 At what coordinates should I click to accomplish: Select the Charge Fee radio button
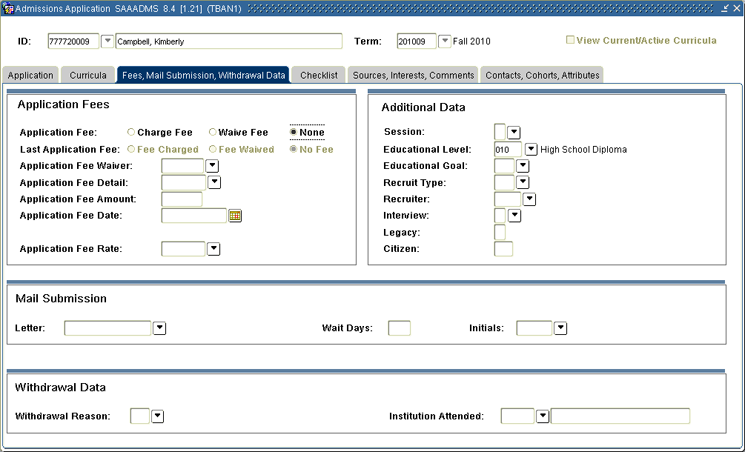pyautogui.click(x=131, y=132)
